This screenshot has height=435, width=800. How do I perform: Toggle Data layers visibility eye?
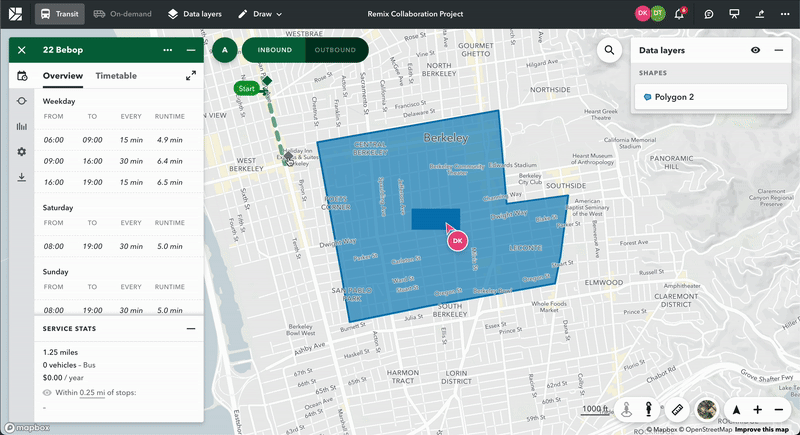tap(755, 50)
